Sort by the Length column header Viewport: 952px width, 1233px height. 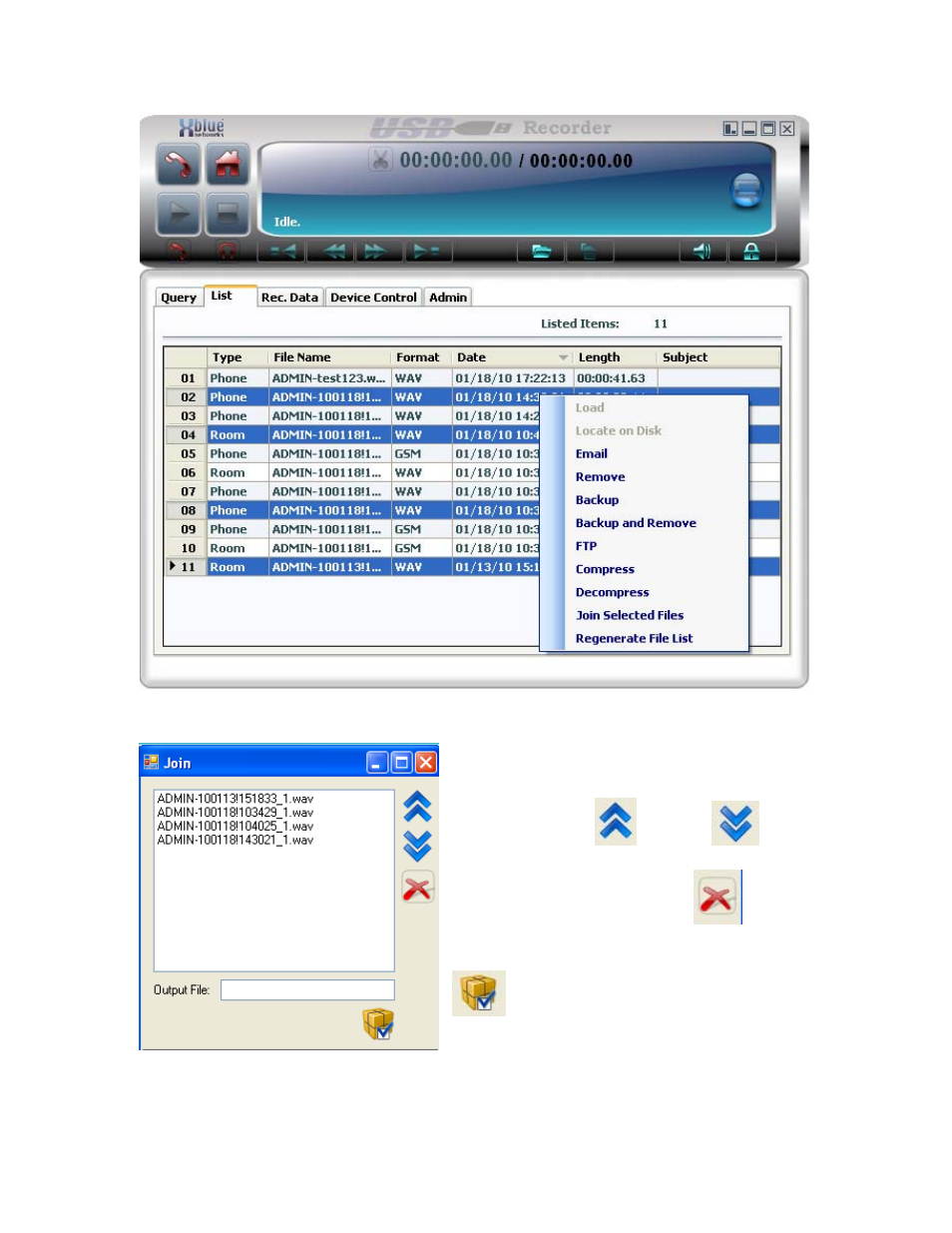[615, 357]
